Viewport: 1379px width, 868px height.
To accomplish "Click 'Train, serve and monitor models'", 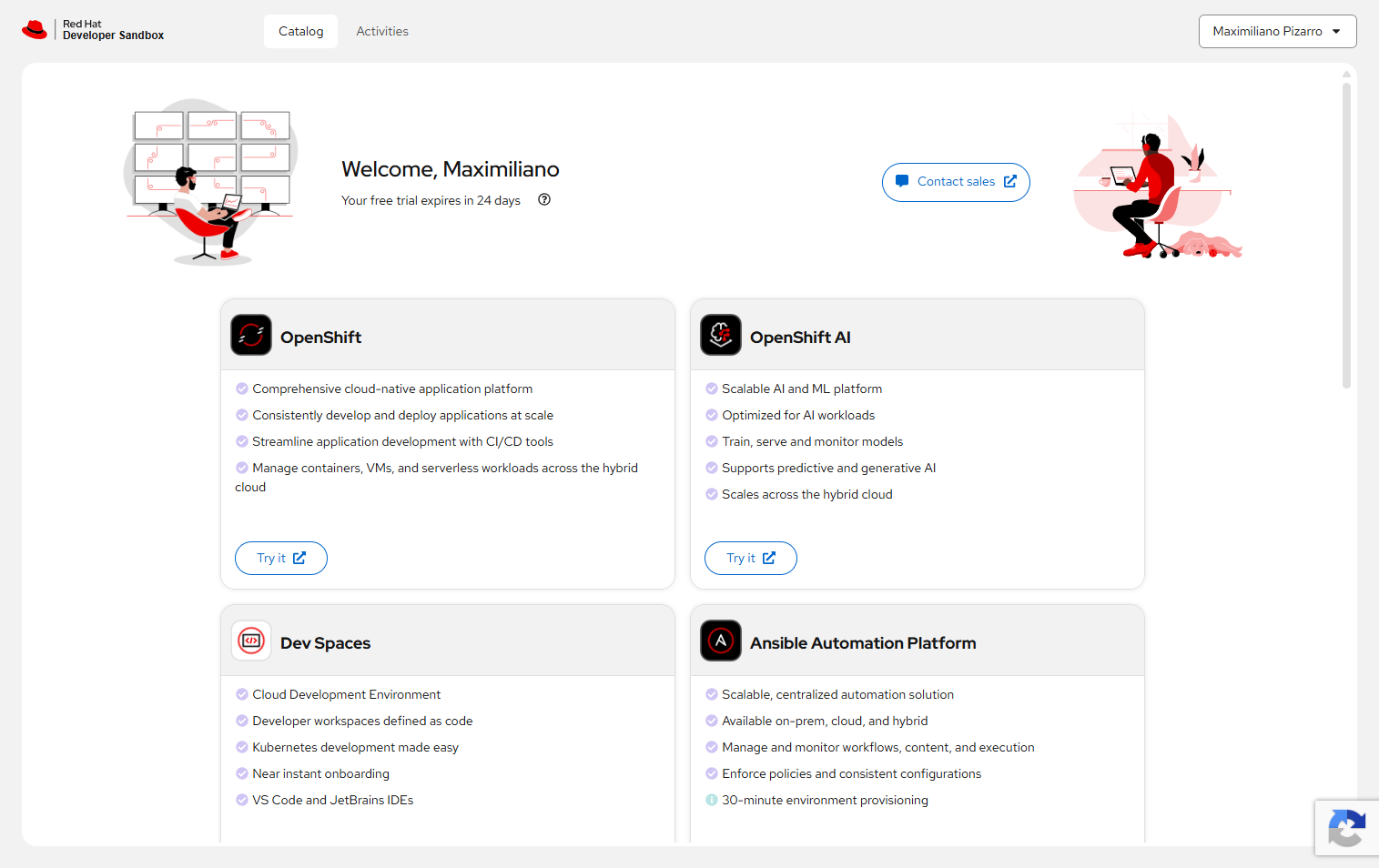I will pos(812,441).
